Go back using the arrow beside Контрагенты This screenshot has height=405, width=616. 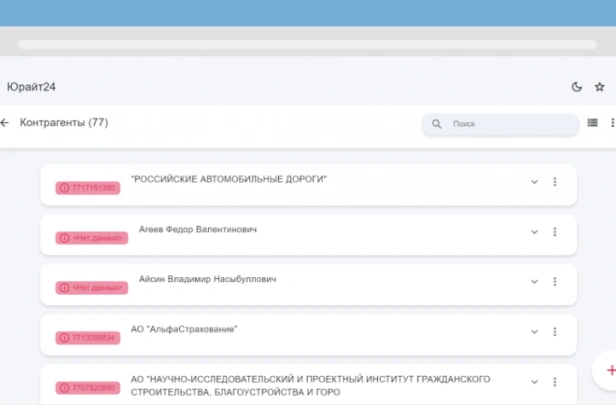click(x=5, y=123)
